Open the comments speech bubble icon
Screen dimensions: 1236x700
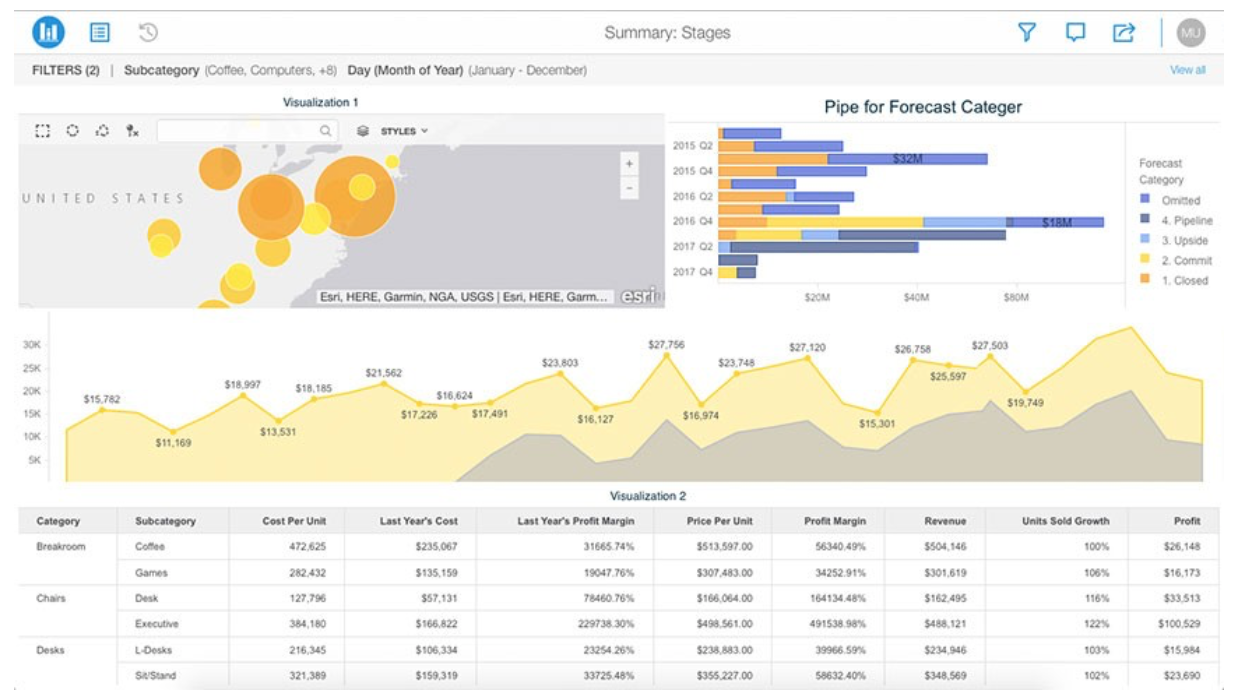coord(1075,33)
